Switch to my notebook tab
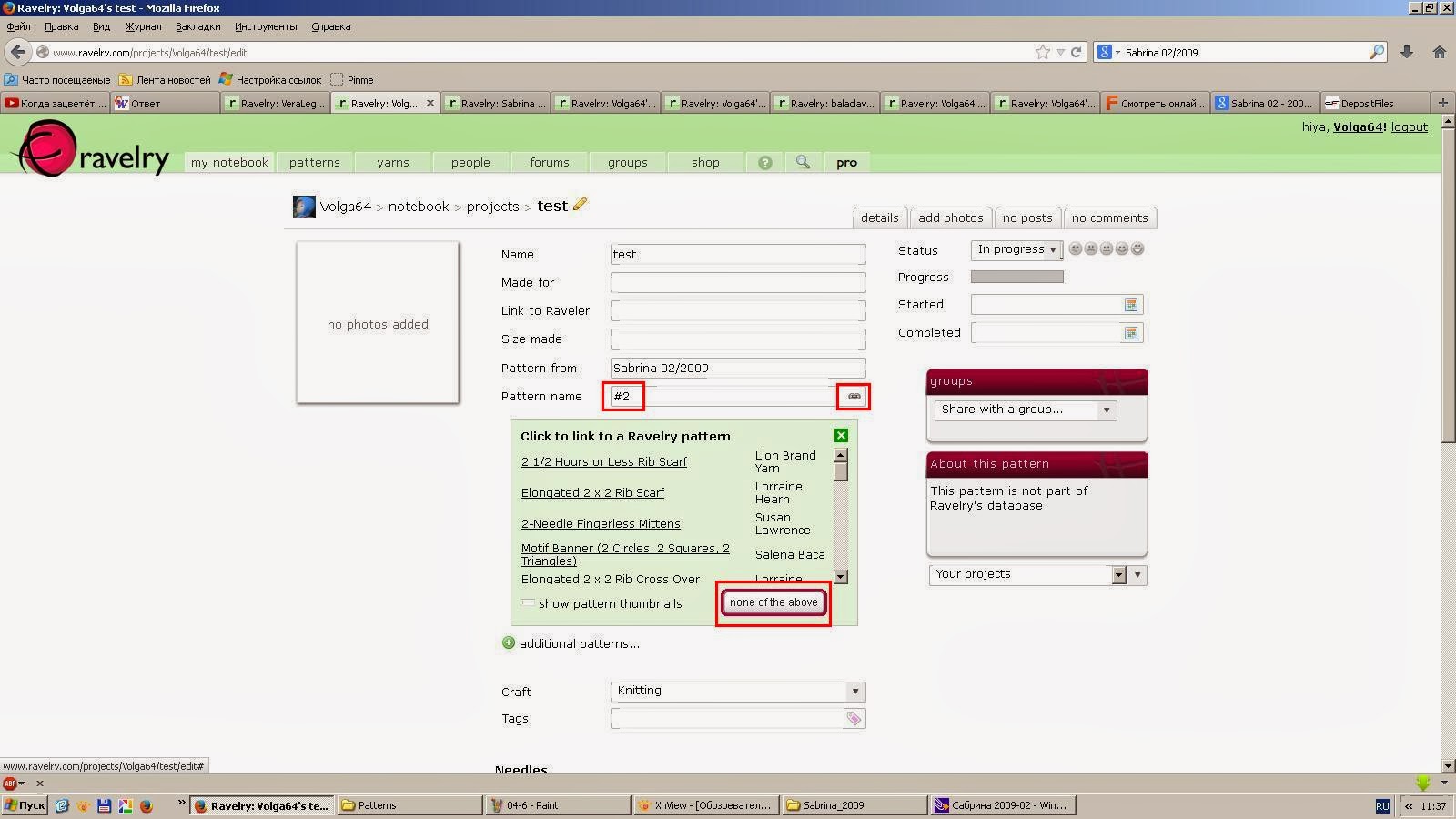Viewport: 1456px width, 819px height. [229, 162]
